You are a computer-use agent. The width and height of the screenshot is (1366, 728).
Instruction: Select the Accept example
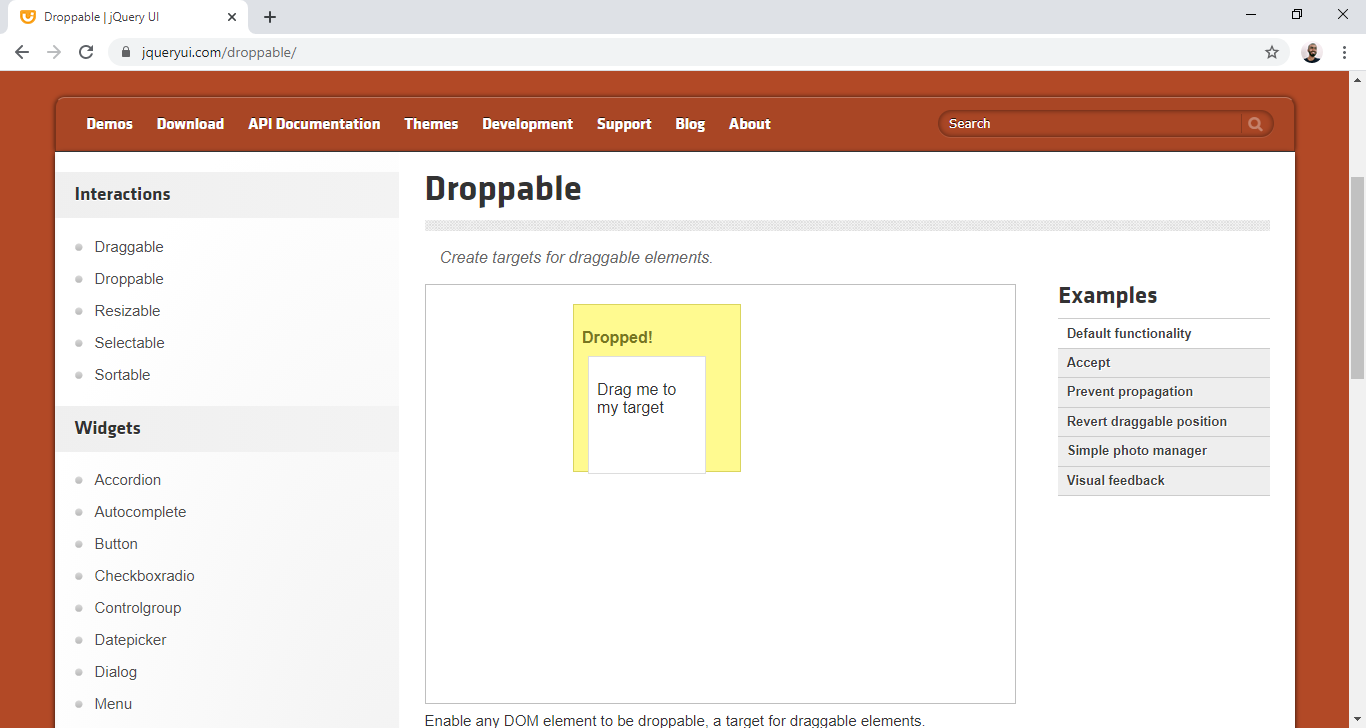[x=1088, y=363]
